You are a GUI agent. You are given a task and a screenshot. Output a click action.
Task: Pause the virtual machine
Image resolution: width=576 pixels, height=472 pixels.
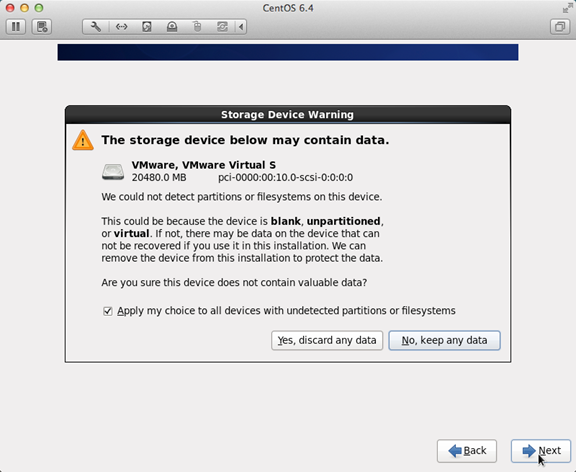pos(16,27)
